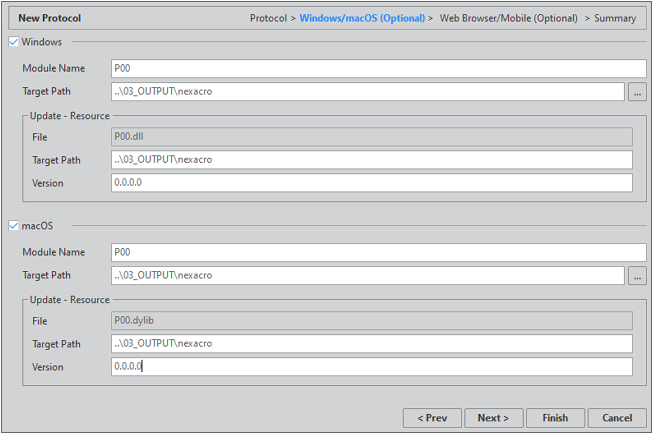Image resolution: width=652 pixels, height=433 pixels.
Task: Click the macOS Target Path browse button
Action: (x=637, y=276)
